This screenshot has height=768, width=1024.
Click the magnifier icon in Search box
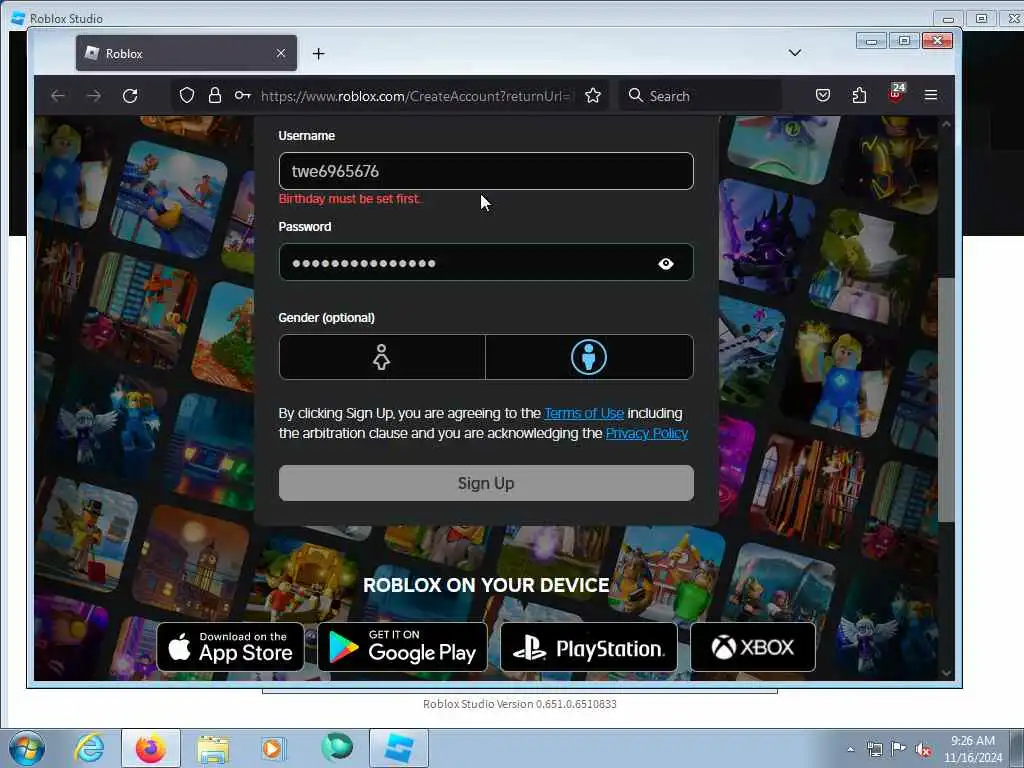[635, 95]
